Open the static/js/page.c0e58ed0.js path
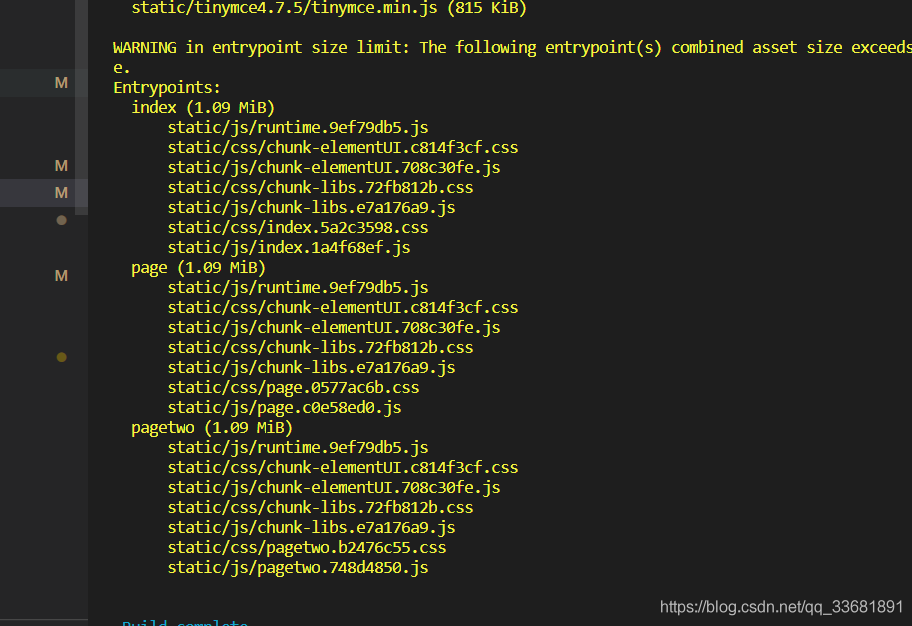Viewport: 912px width, 626px height. 284,408
